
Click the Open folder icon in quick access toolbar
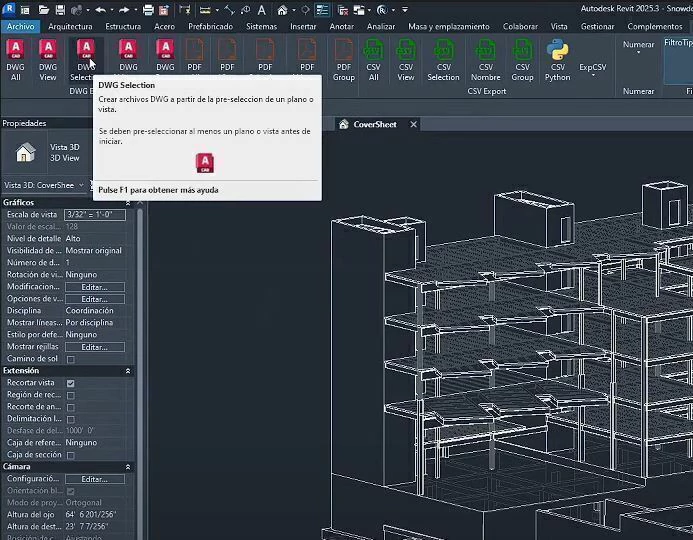[x=43, y=10]
